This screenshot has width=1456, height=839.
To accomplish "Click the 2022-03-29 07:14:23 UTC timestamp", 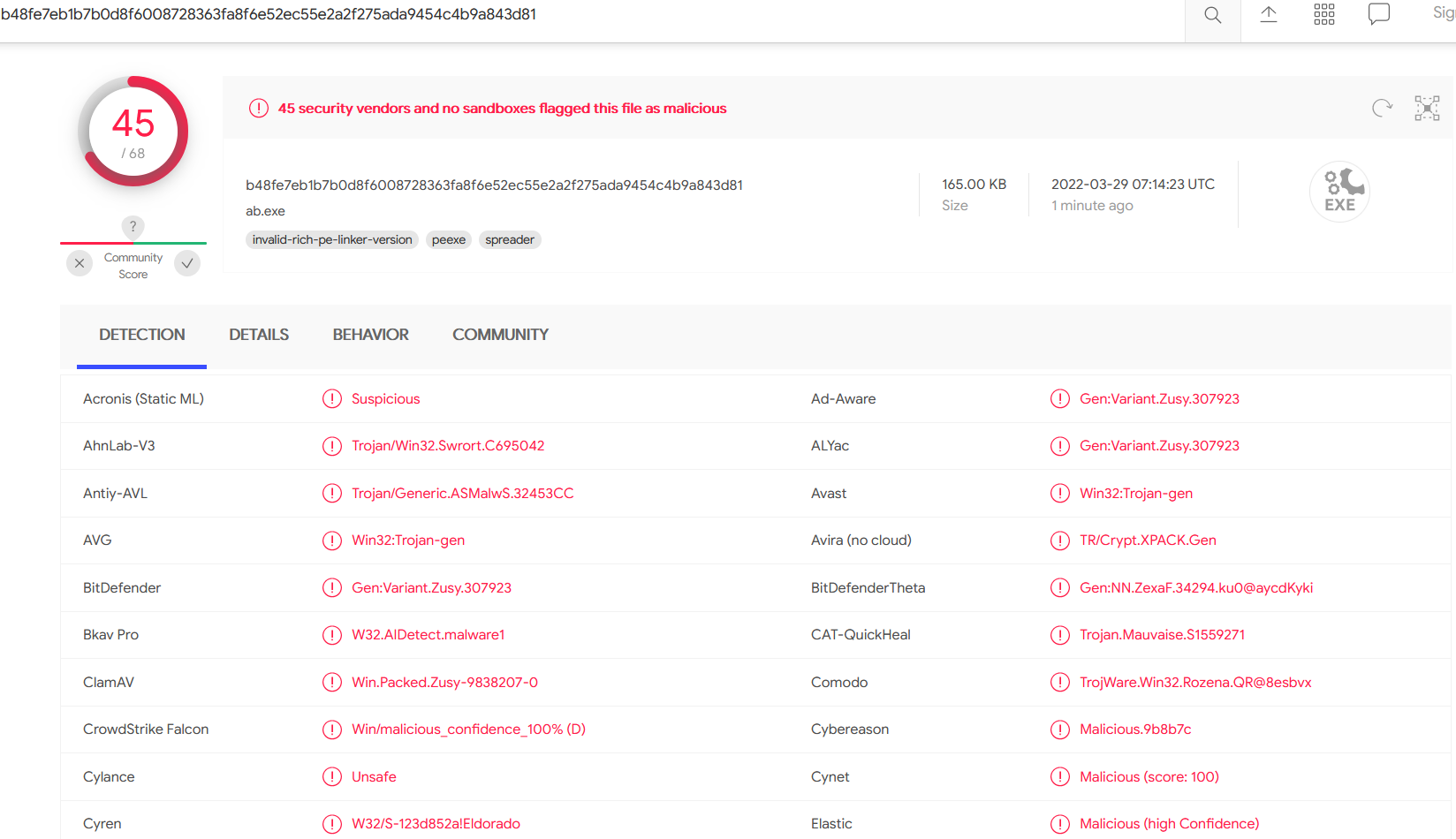I will pyautogui.click(x=1133, y=185).
